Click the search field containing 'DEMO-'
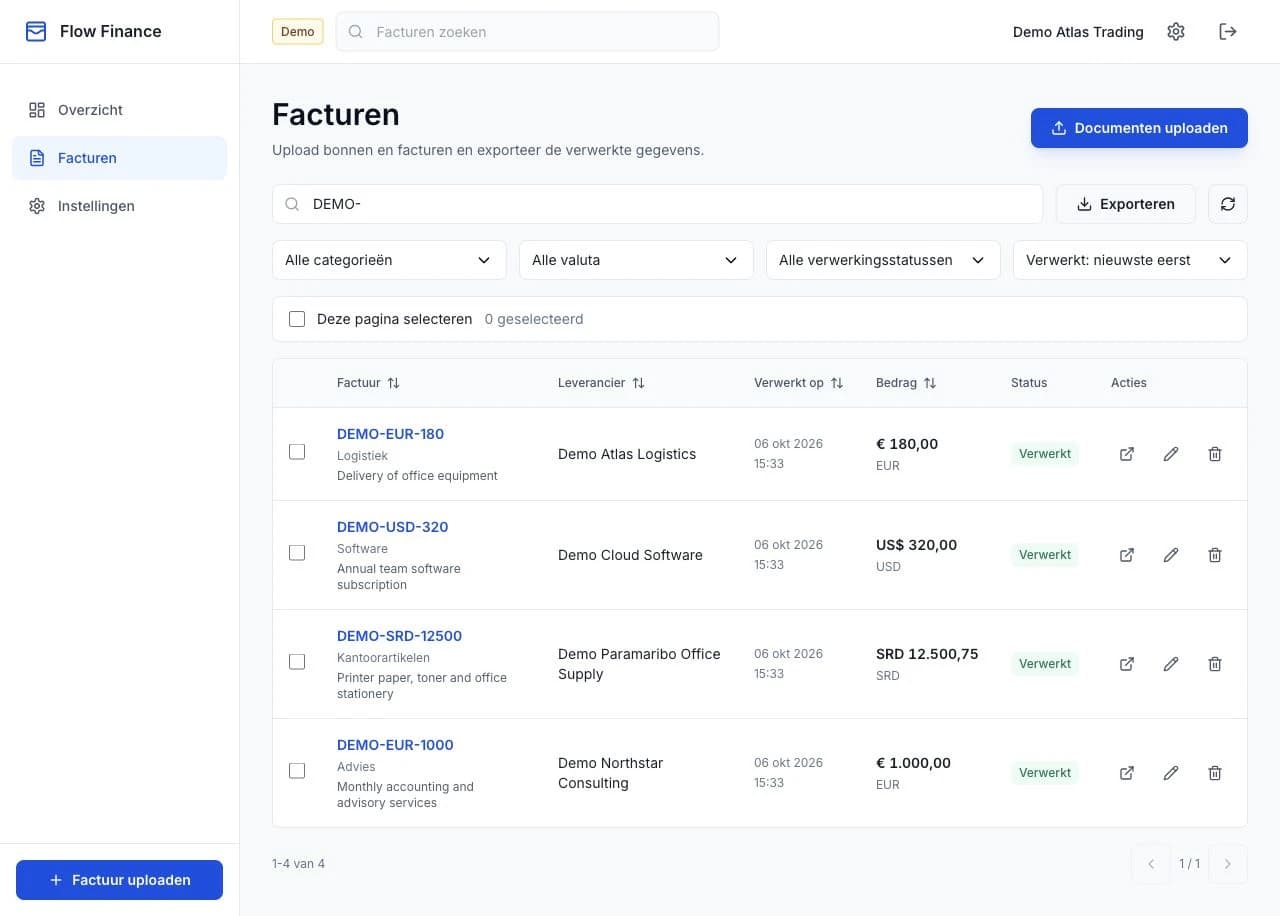 (x=657, y=204)
